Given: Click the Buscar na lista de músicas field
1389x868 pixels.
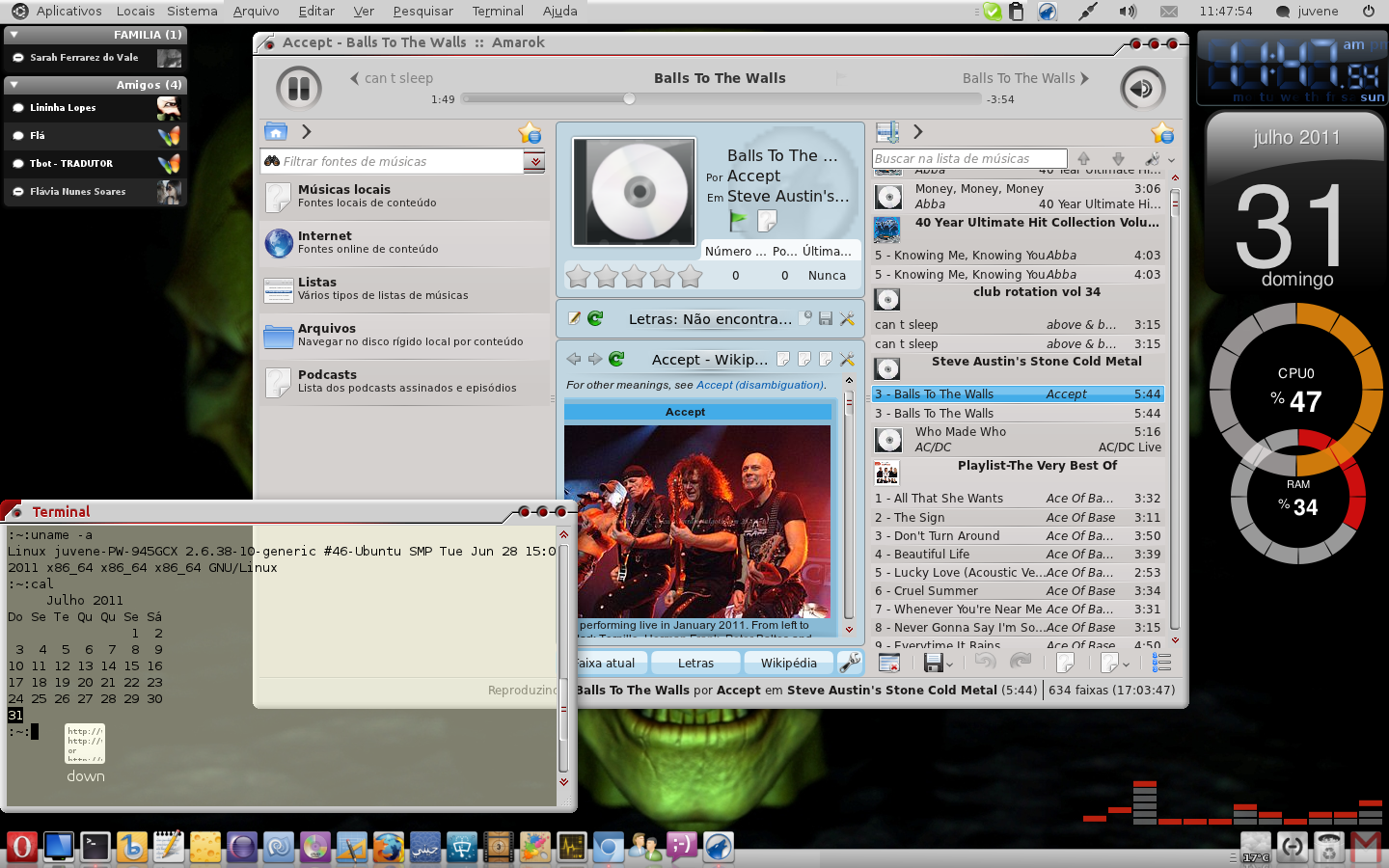Looking at the screenshot, I should tap(969, 158).
